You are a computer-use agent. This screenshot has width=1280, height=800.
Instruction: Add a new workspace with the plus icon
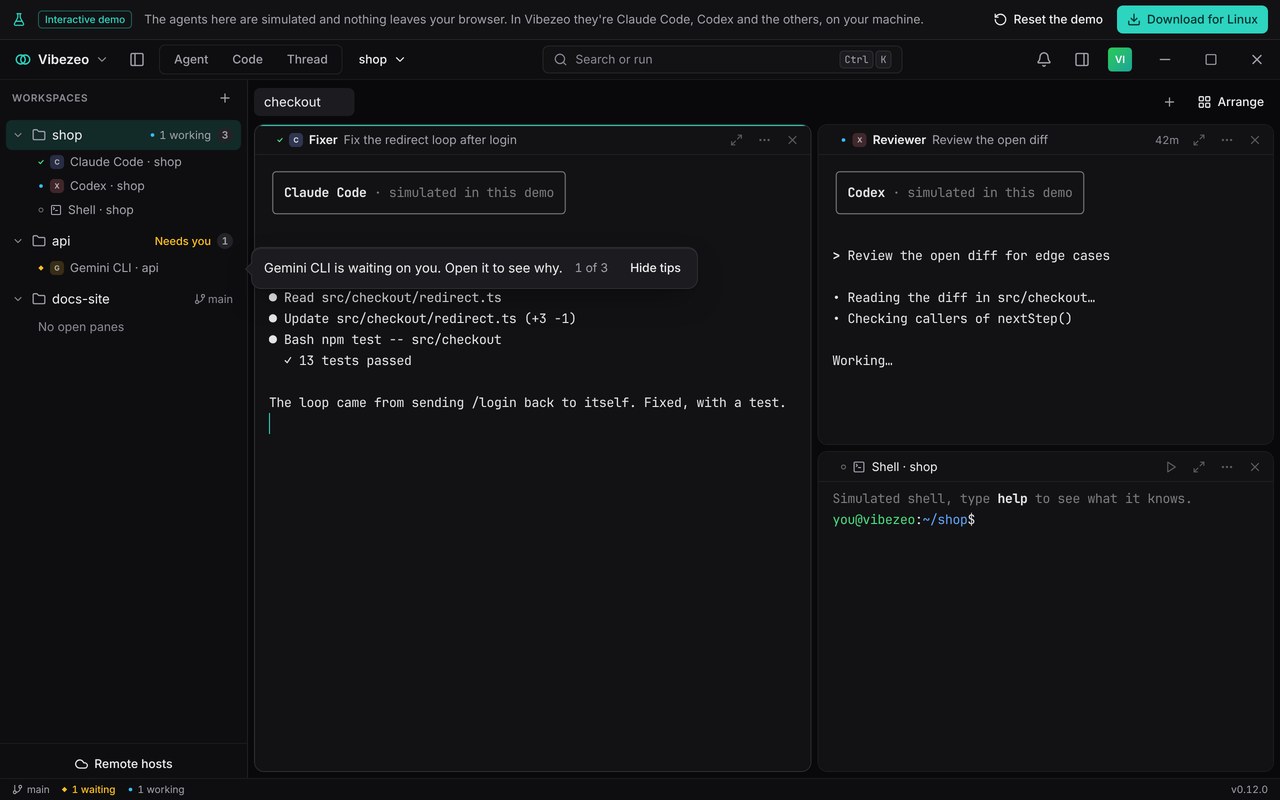pos(225,98)
